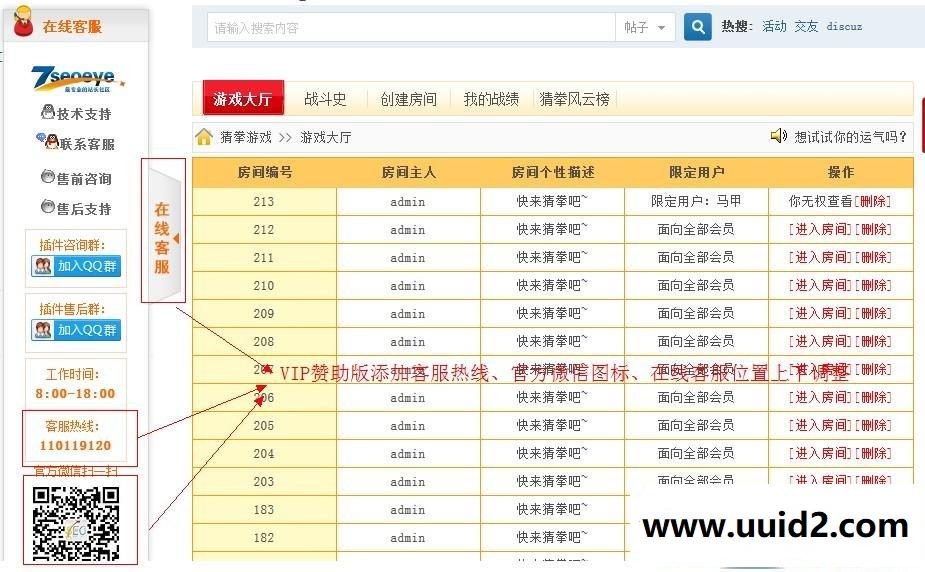Open the 创建房间 tab
Image resolution: width=925 pixels, height=572 pixels.
click(x=408, y=99)
